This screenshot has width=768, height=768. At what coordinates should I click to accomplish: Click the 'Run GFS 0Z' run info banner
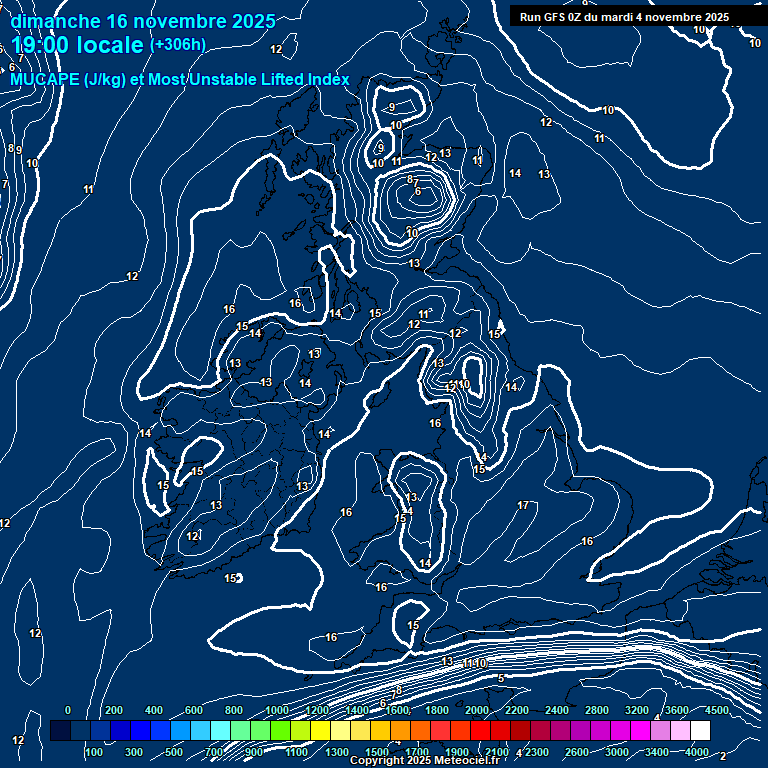624,17
